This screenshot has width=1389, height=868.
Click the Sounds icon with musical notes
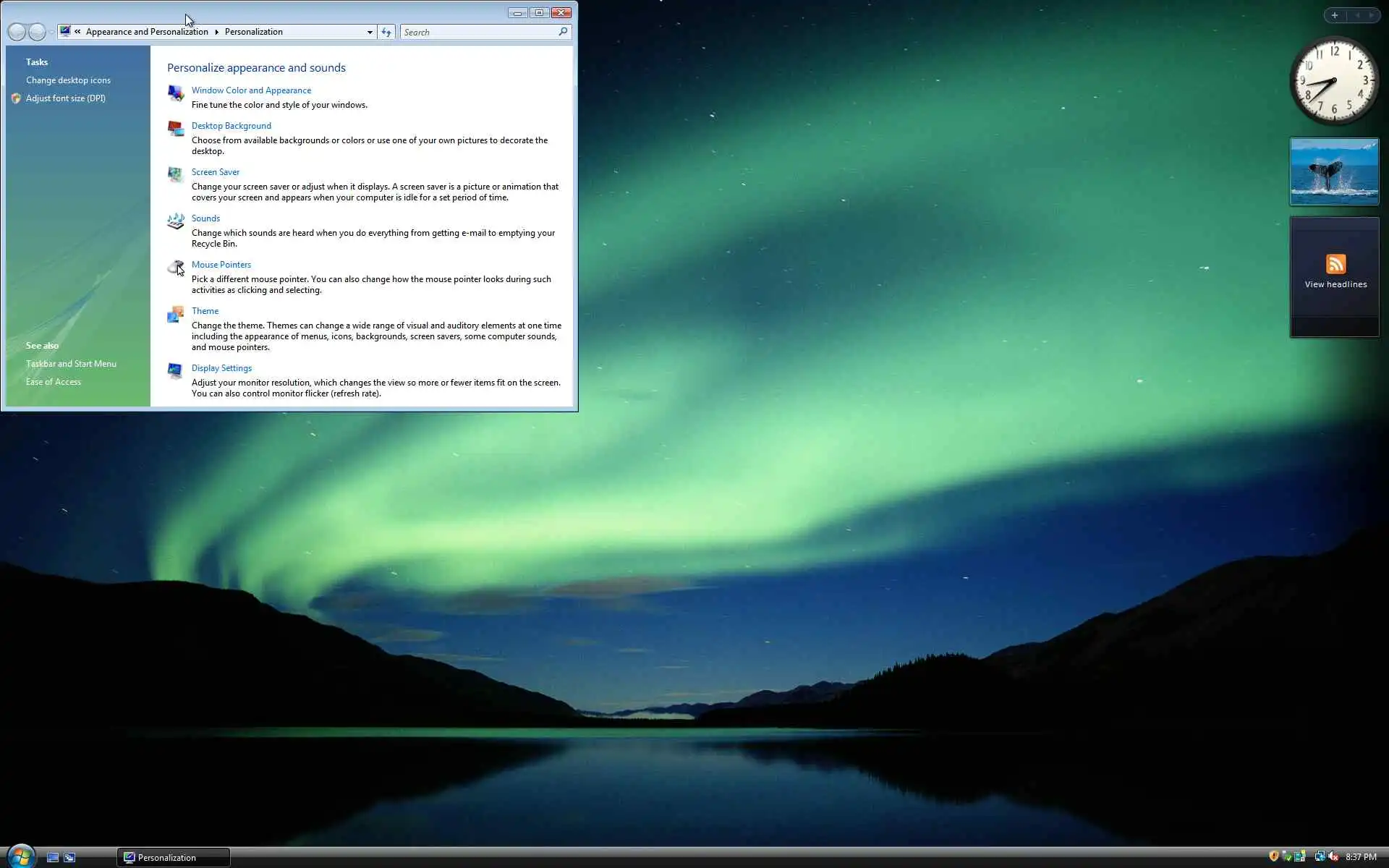pos(175,221)
